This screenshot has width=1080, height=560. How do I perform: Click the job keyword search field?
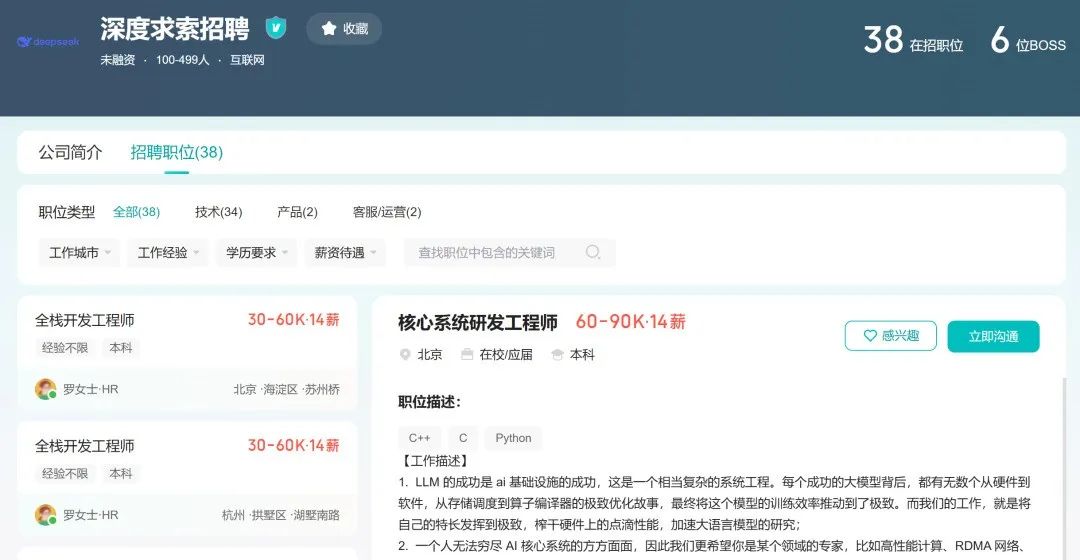point(510,253)
